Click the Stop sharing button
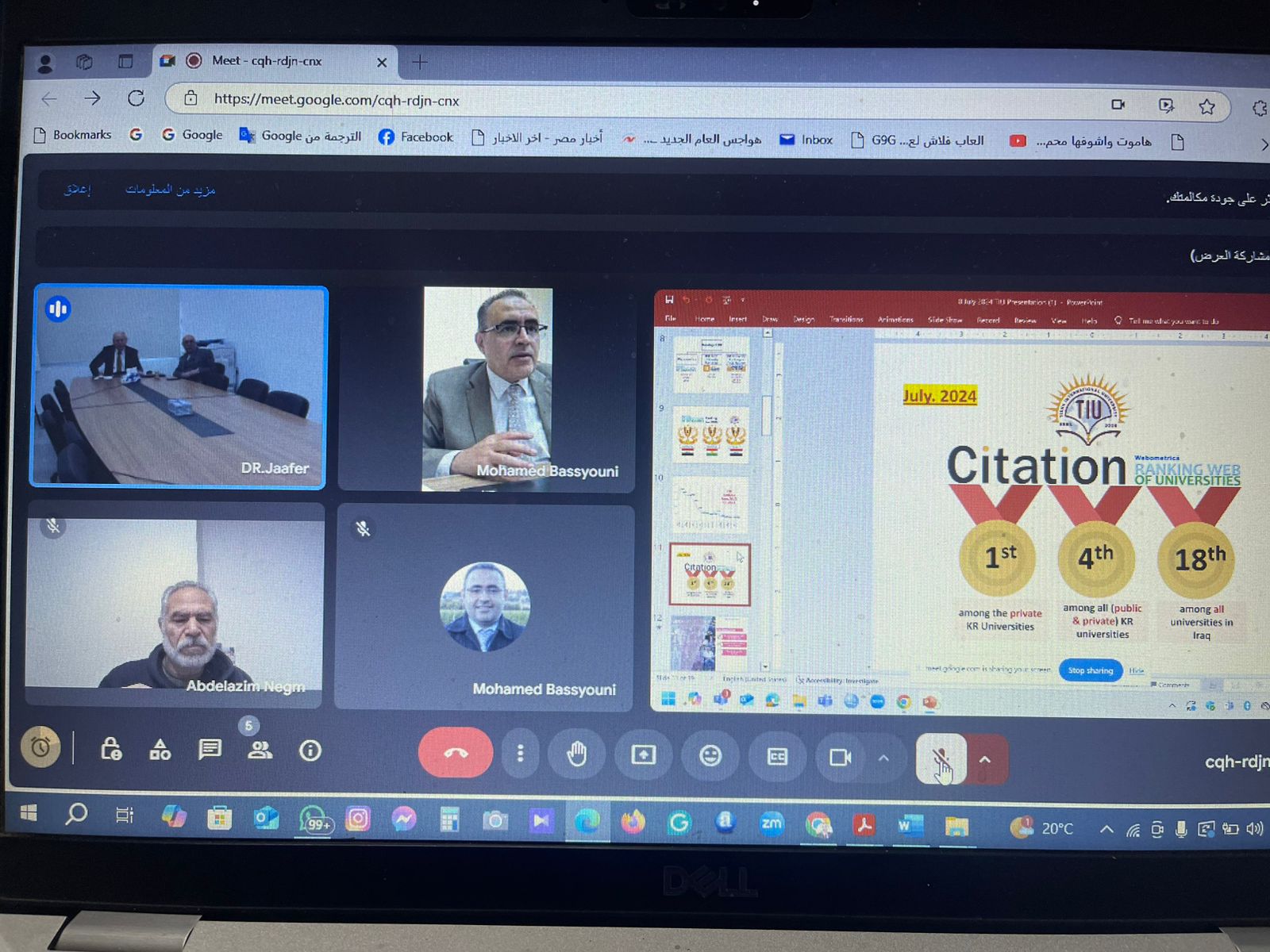 [1090, 670]
